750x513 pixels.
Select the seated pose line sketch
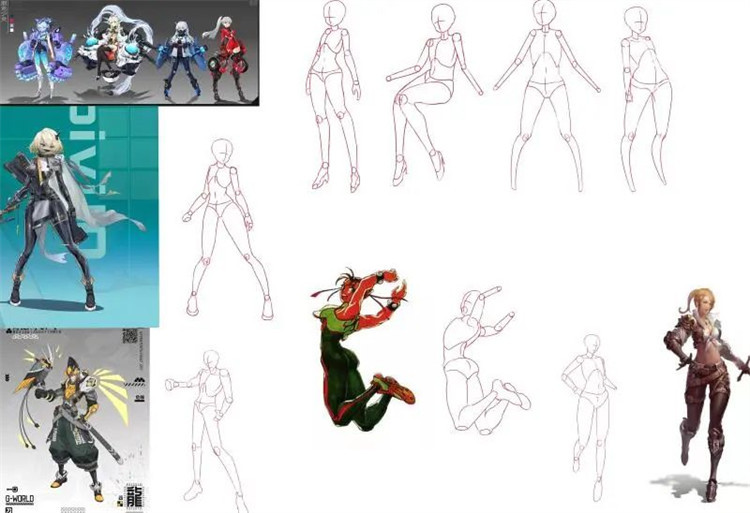433,95
